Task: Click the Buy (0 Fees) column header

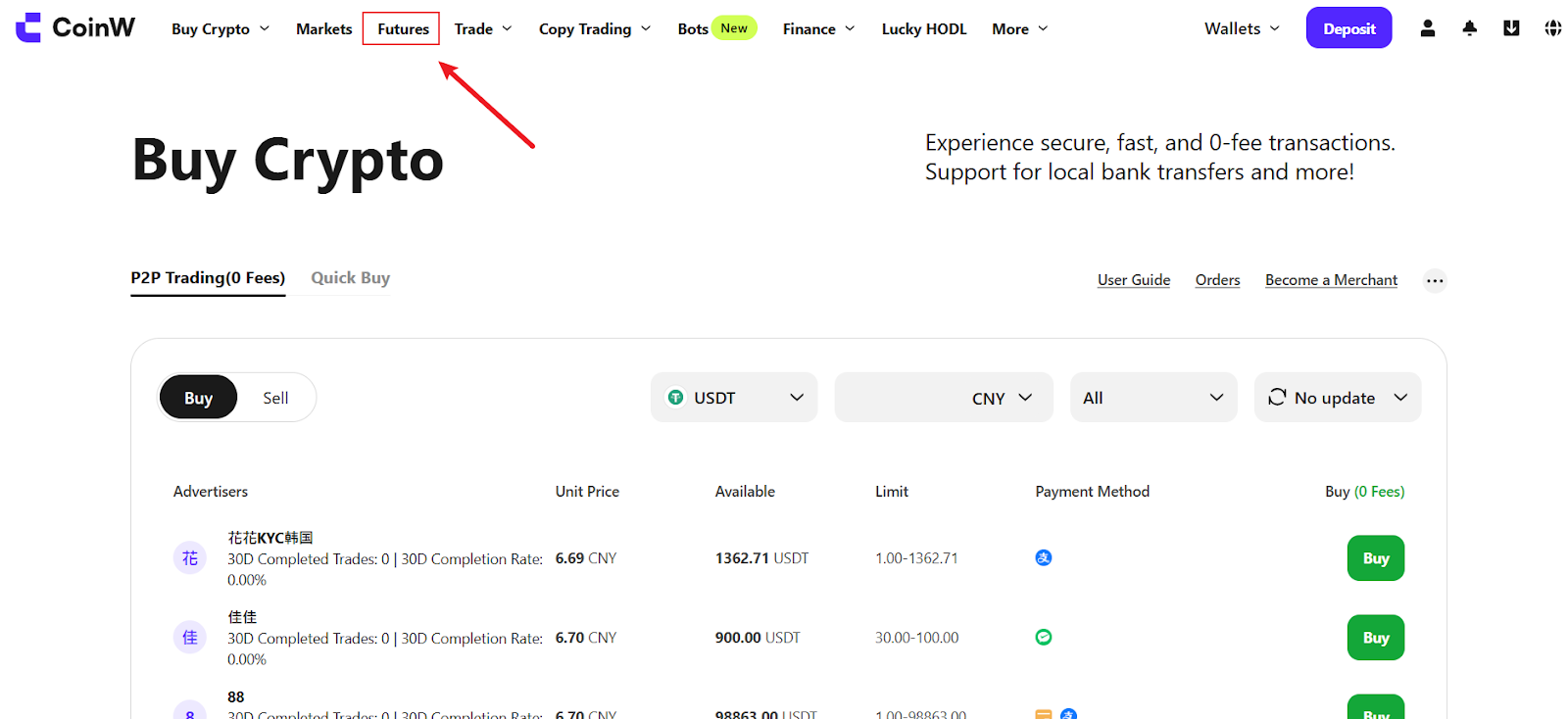Action: coord(1365,492)
